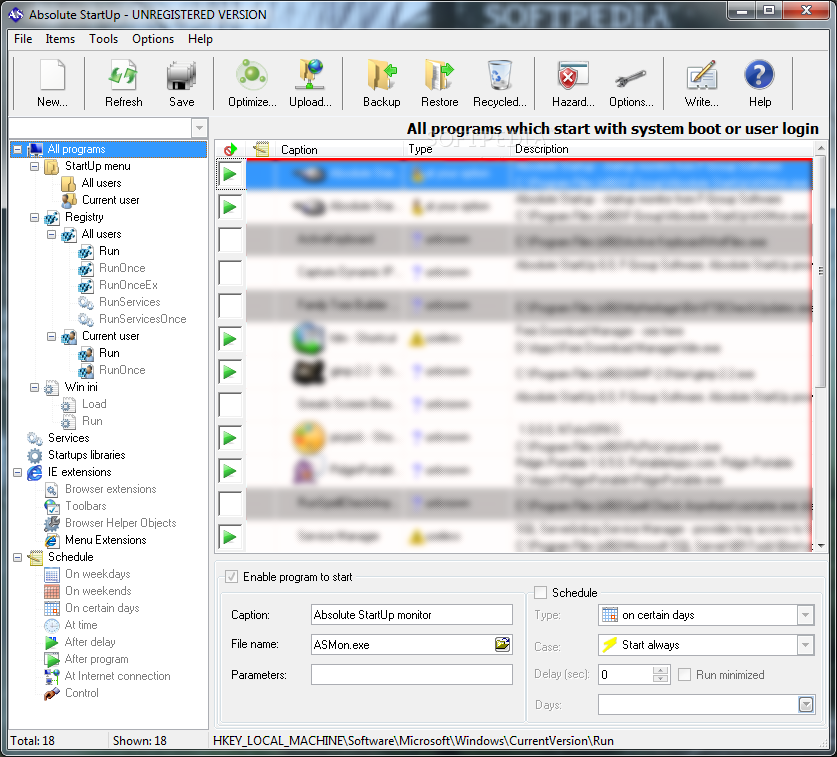This screenshot has height=757, width=837.
Task: Select the Control schedule item
Action: pos(82,693)
